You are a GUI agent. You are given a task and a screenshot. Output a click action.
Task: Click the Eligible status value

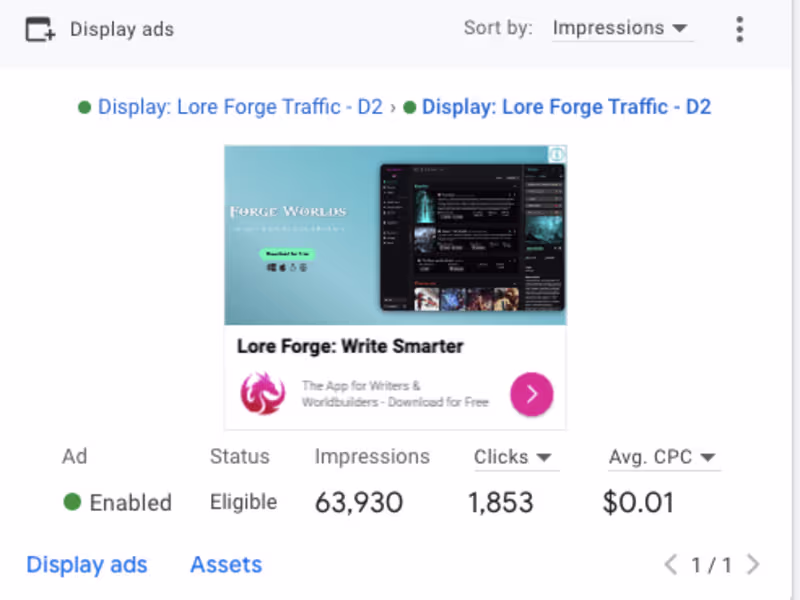click(243, 503)
